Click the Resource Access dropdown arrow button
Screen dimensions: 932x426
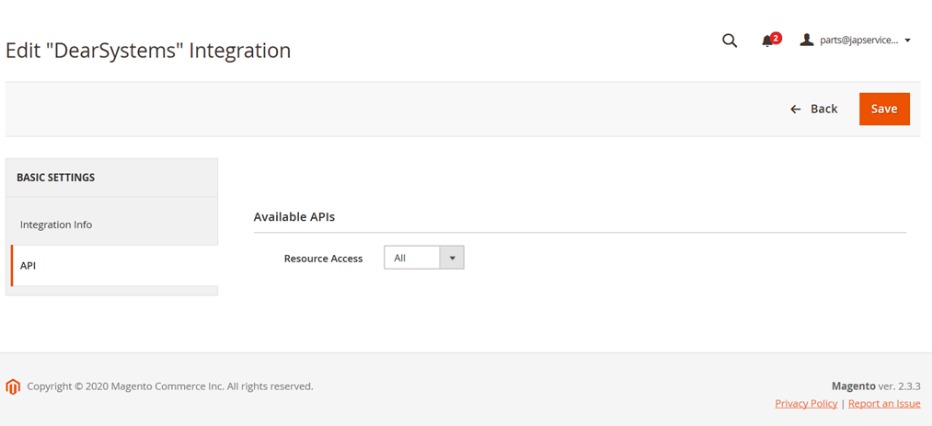coord(452,258)
